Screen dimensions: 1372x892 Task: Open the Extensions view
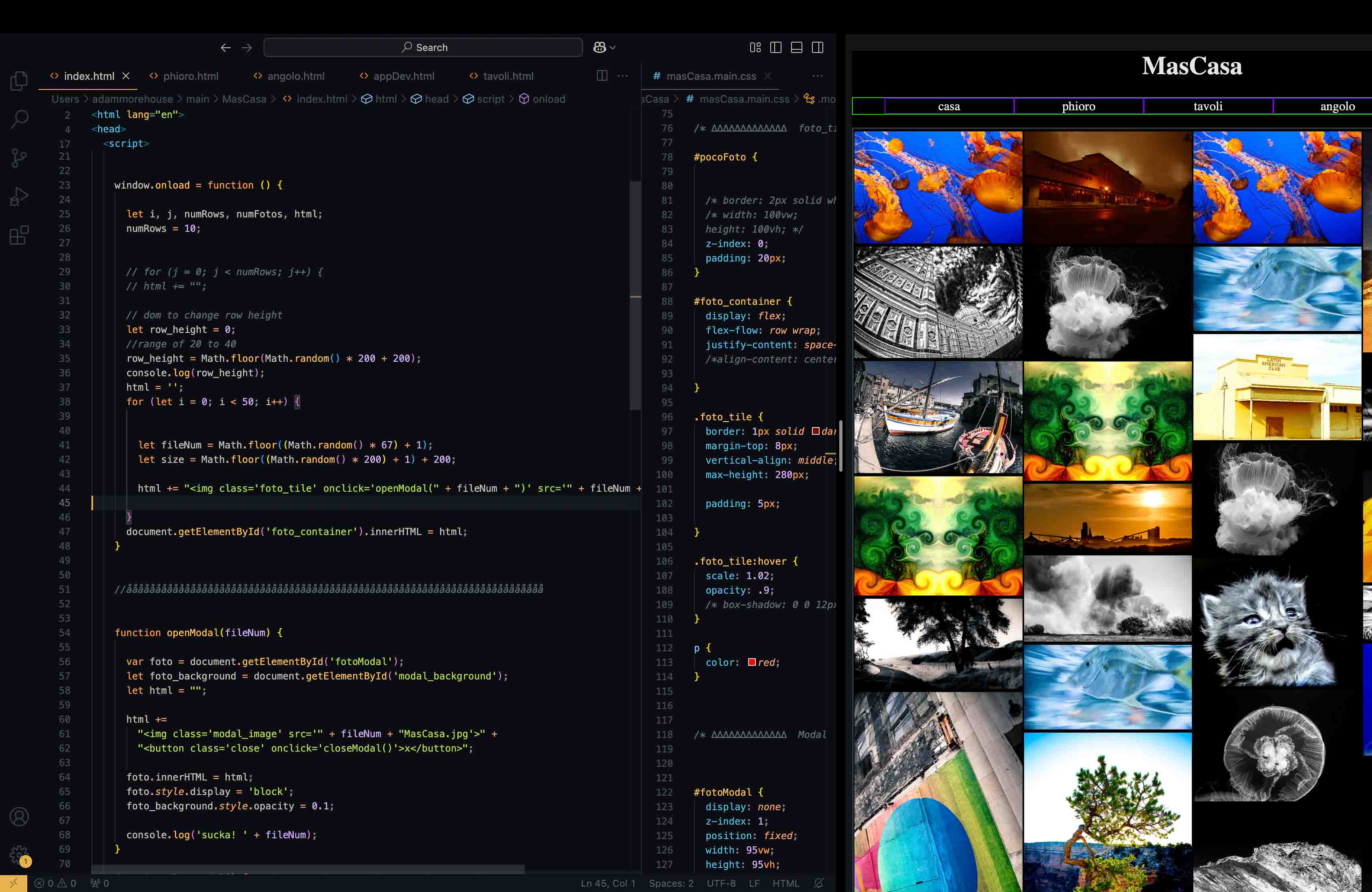coord(19,235)
